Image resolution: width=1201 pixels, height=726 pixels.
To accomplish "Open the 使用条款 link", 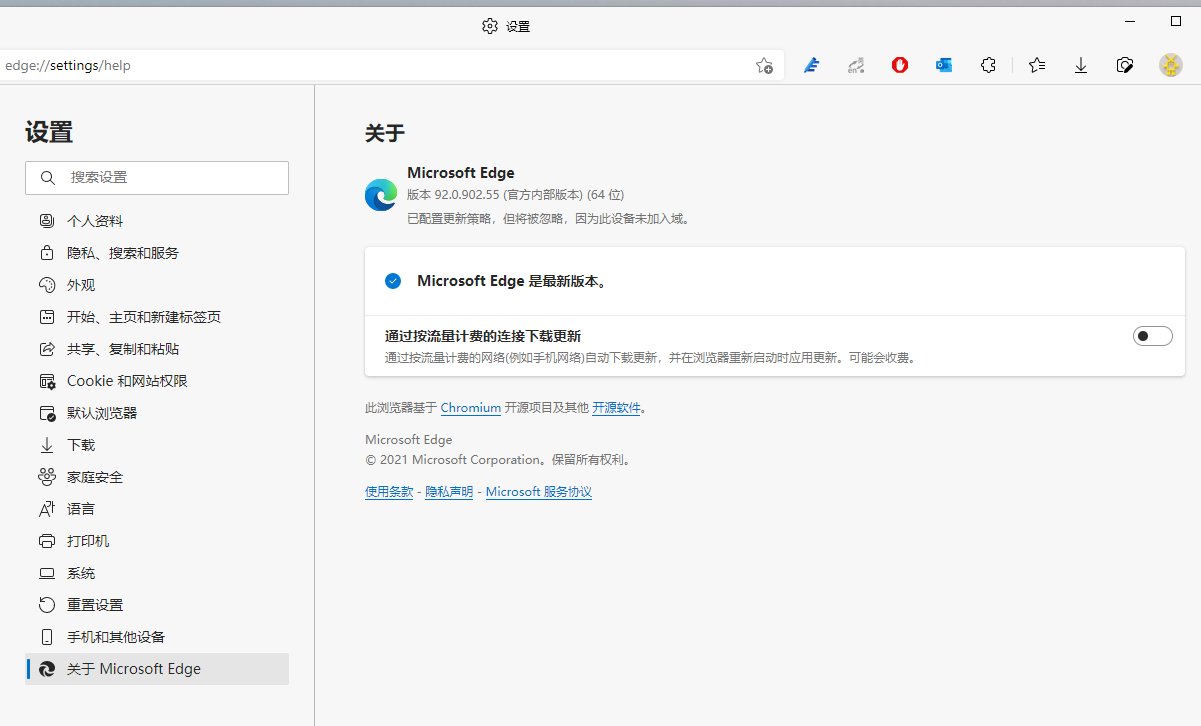I will (389, 492).
